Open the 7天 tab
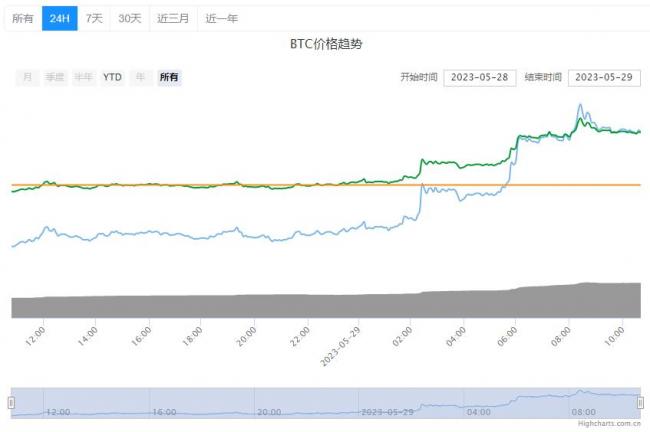This screenshot has height=432, width=650. click(x=93, y=18)
